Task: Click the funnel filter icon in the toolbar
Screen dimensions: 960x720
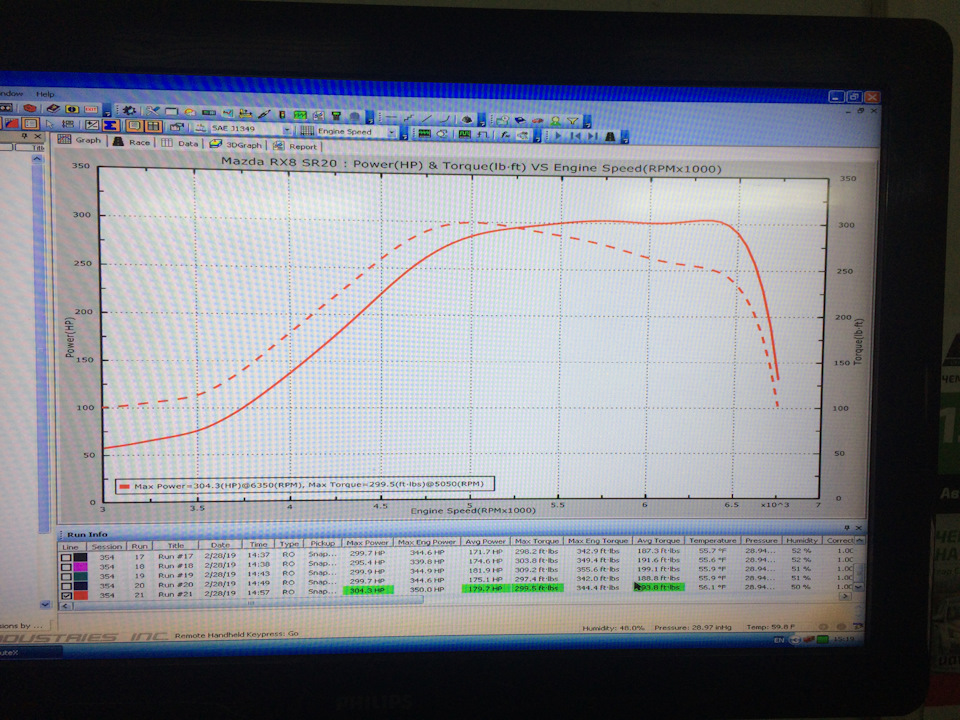Action: 572,121
